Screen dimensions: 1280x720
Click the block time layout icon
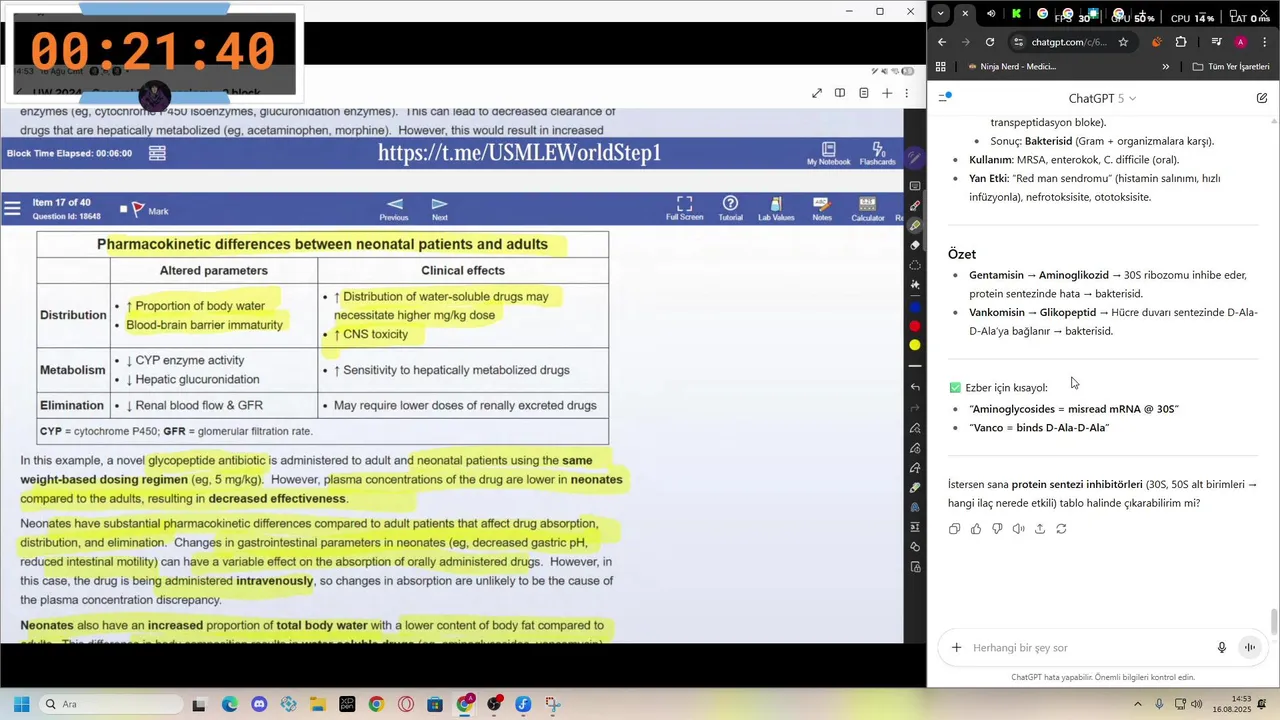click(x=157, y=153)
